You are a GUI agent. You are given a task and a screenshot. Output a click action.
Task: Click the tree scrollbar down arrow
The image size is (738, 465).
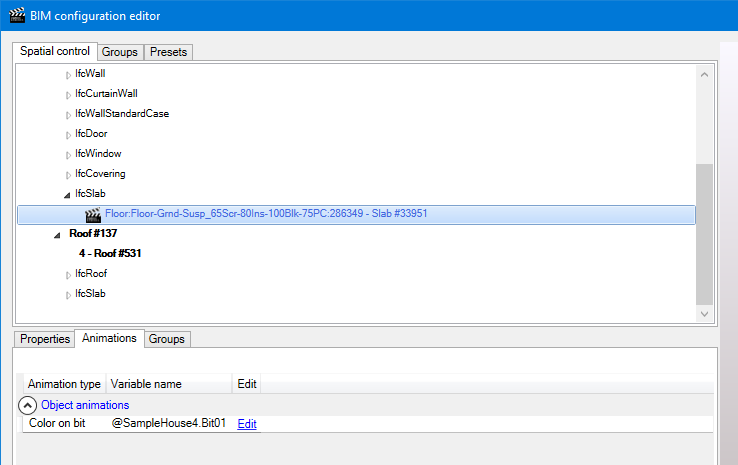[705, 313]
